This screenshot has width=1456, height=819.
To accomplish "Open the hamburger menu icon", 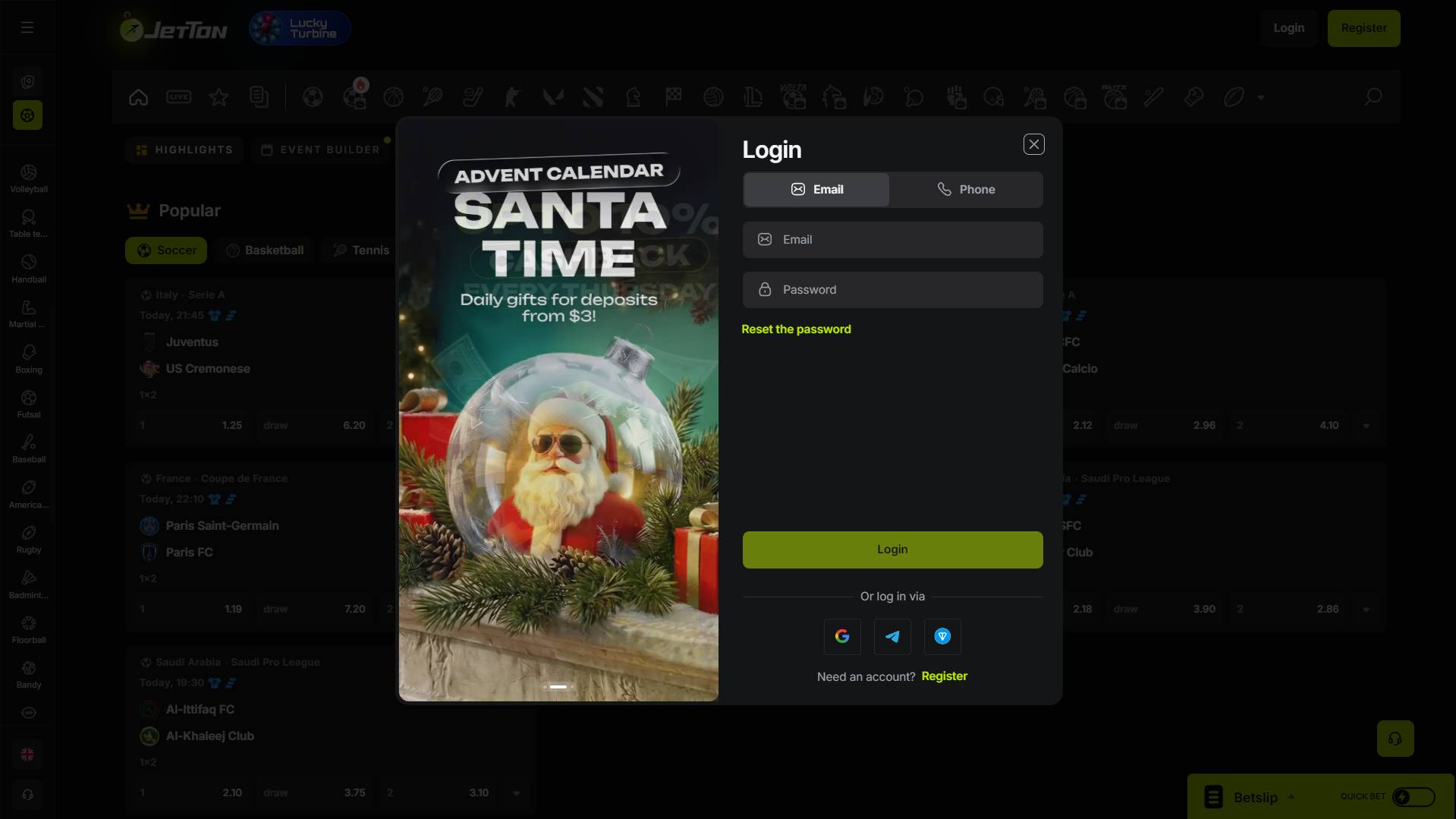I will 27,28.
